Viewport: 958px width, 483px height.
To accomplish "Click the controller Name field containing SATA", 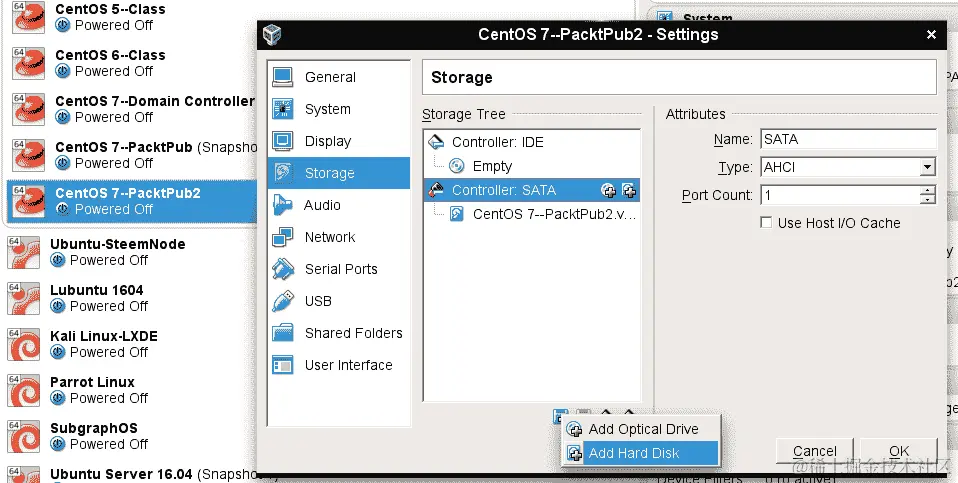I will pos(848,139).
